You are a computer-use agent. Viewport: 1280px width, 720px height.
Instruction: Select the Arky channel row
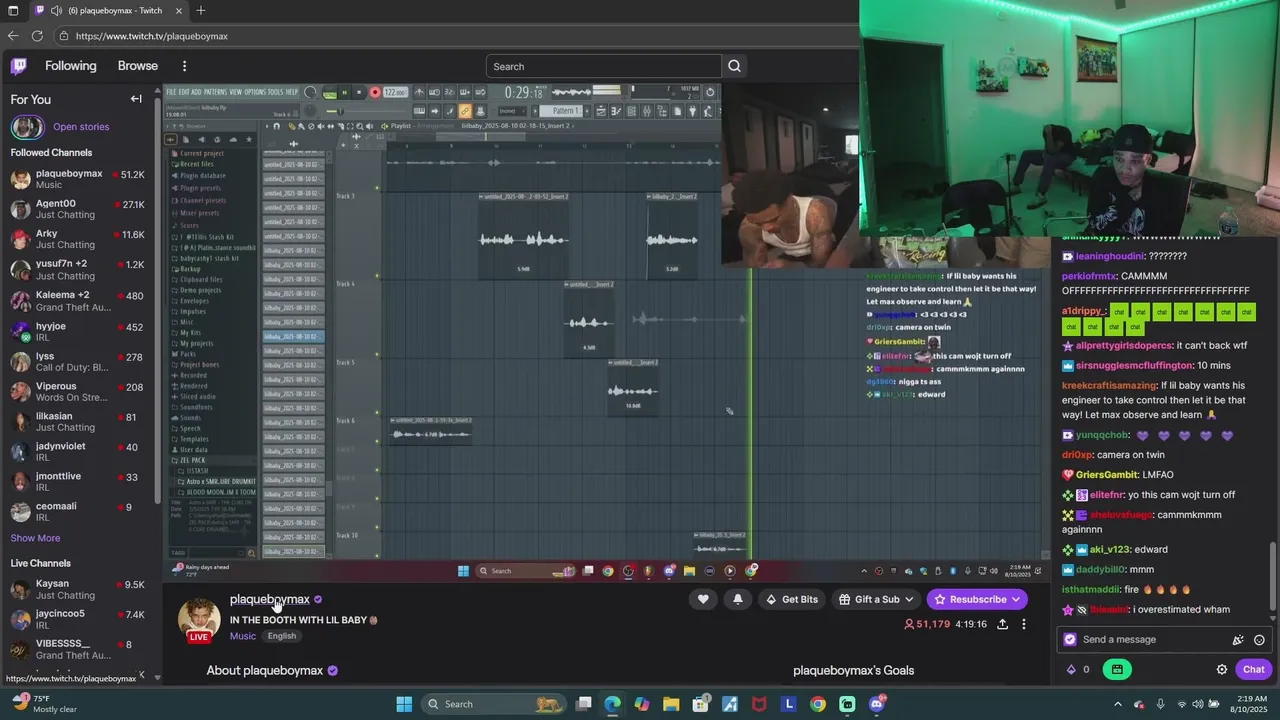[78, 239]
